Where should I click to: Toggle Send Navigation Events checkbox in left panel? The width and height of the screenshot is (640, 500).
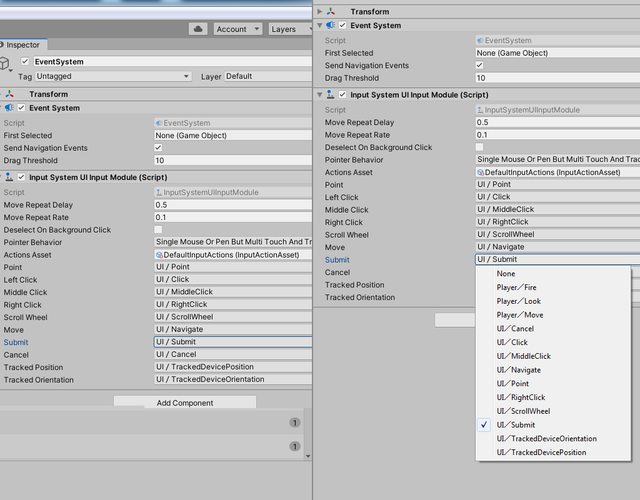pos(158,148)
